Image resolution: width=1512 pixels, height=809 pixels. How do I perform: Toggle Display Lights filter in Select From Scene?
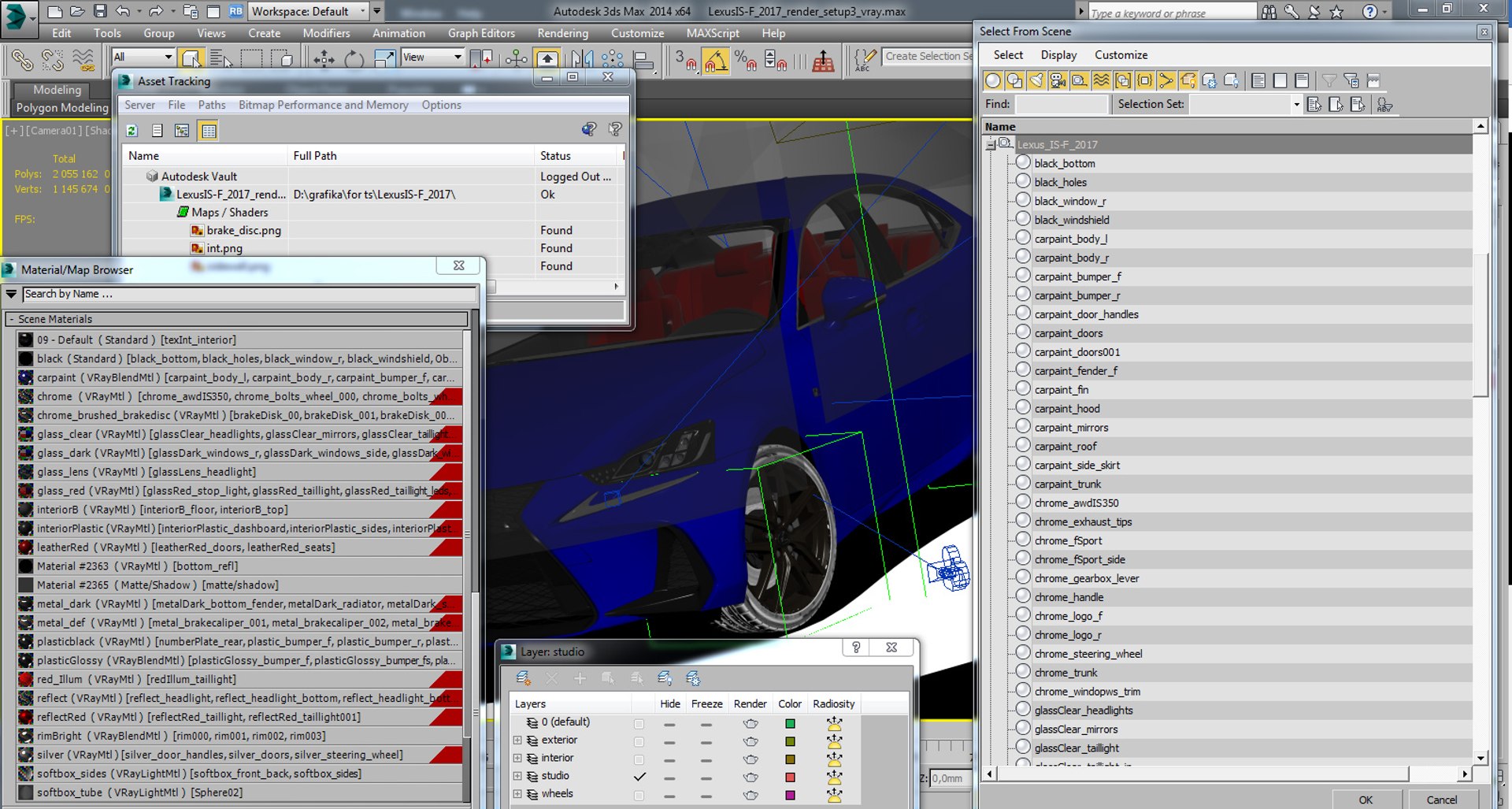point(1036,80)
